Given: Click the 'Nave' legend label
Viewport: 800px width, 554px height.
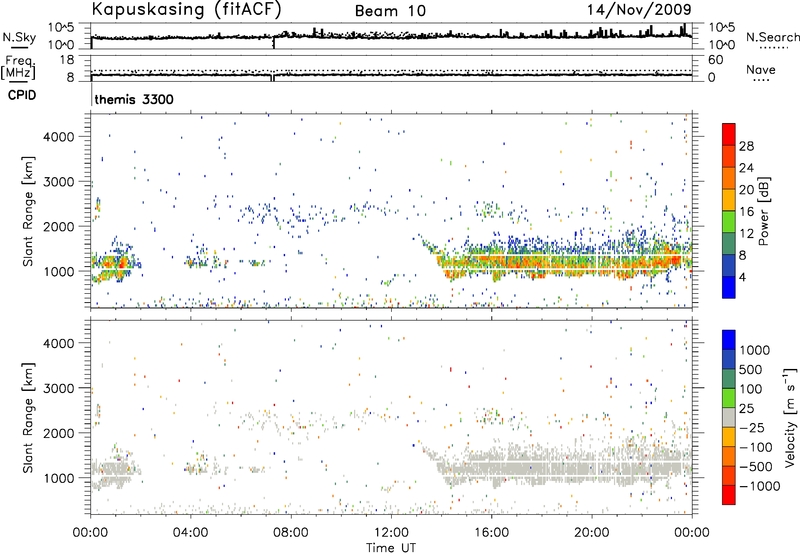Looking at the screenshot, I should [761, 70].
